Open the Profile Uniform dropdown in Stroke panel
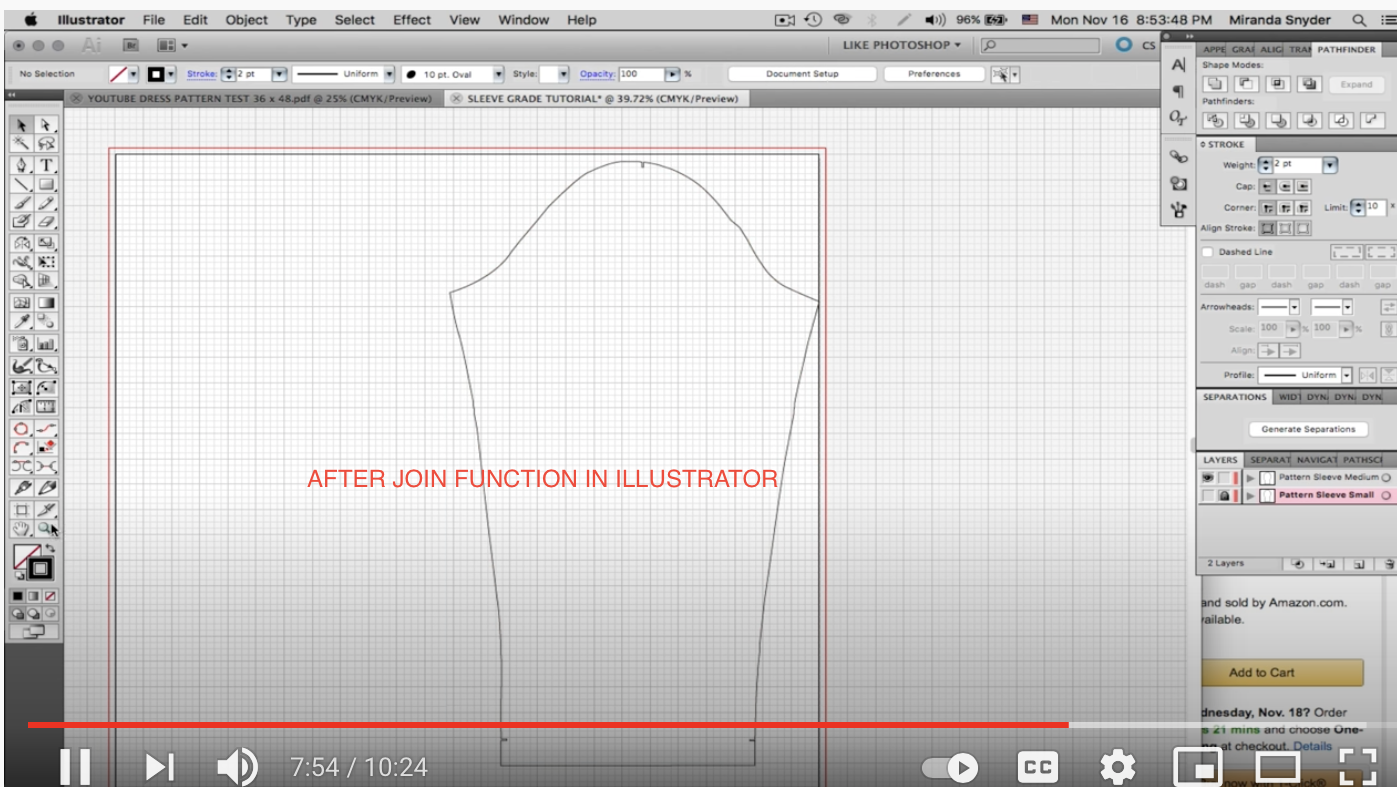Image resolution: width=1397 pixels, height=787 pixels. 1347,375
